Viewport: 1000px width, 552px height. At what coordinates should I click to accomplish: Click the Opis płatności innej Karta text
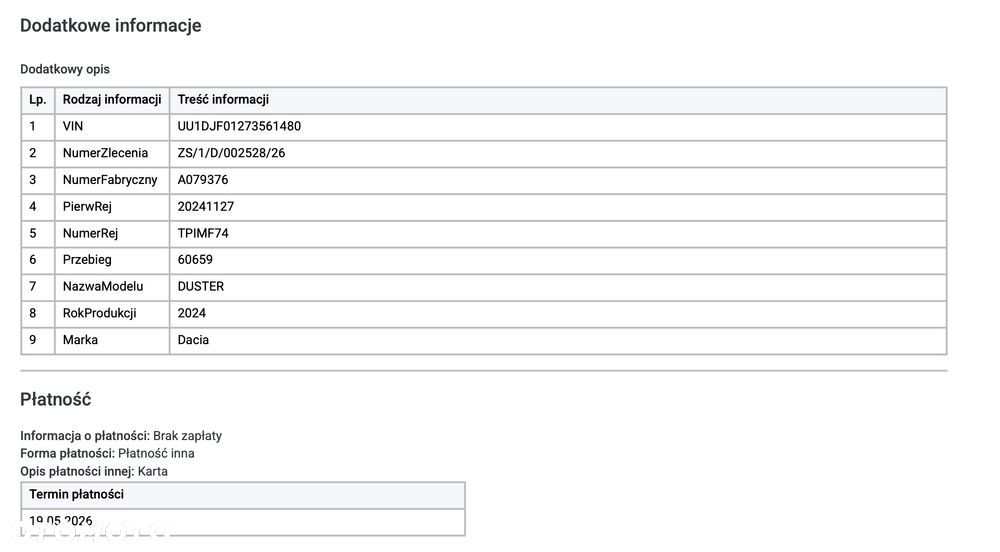coord(94,472)
